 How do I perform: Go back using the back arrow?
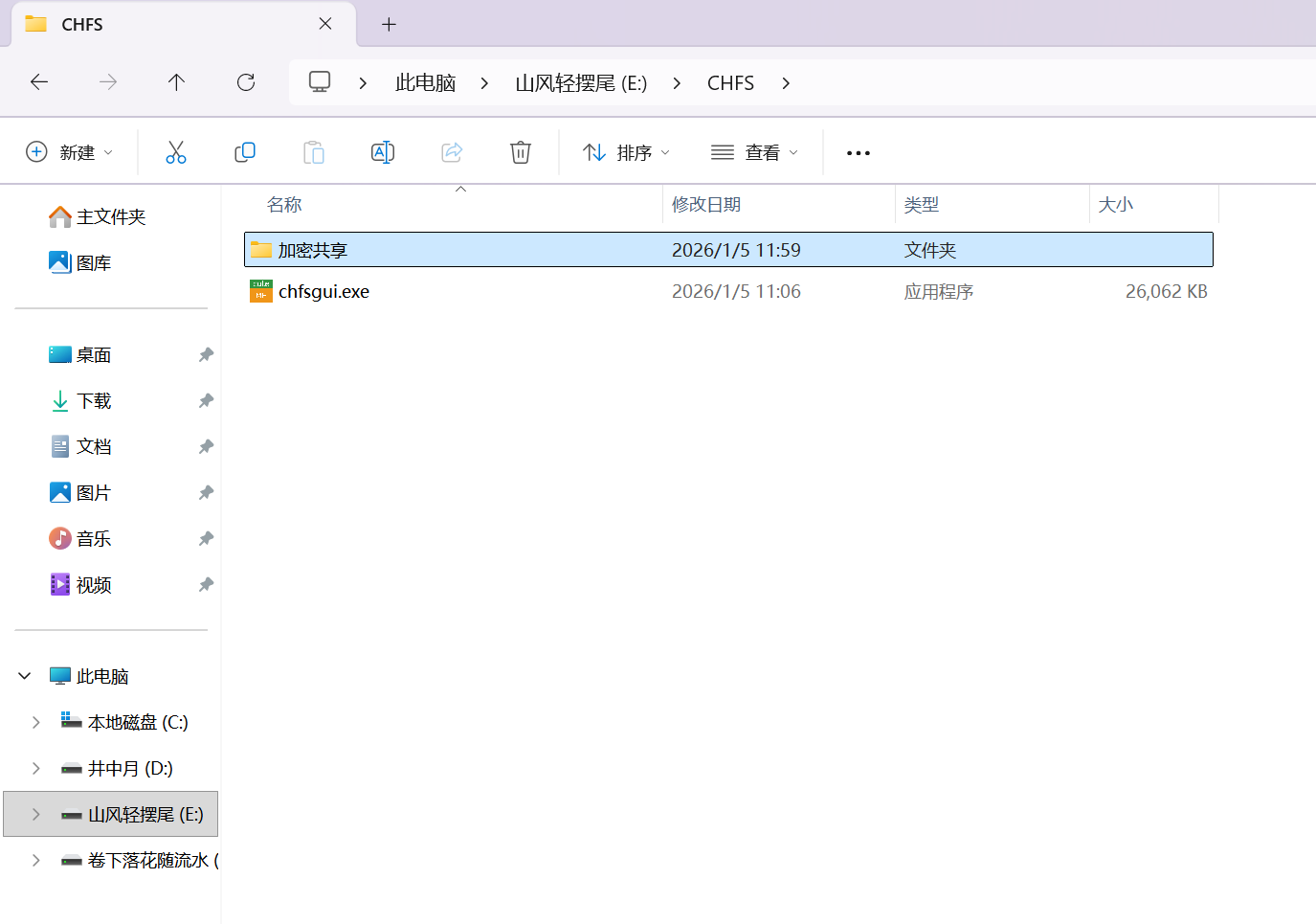click(x=39, y=82)
